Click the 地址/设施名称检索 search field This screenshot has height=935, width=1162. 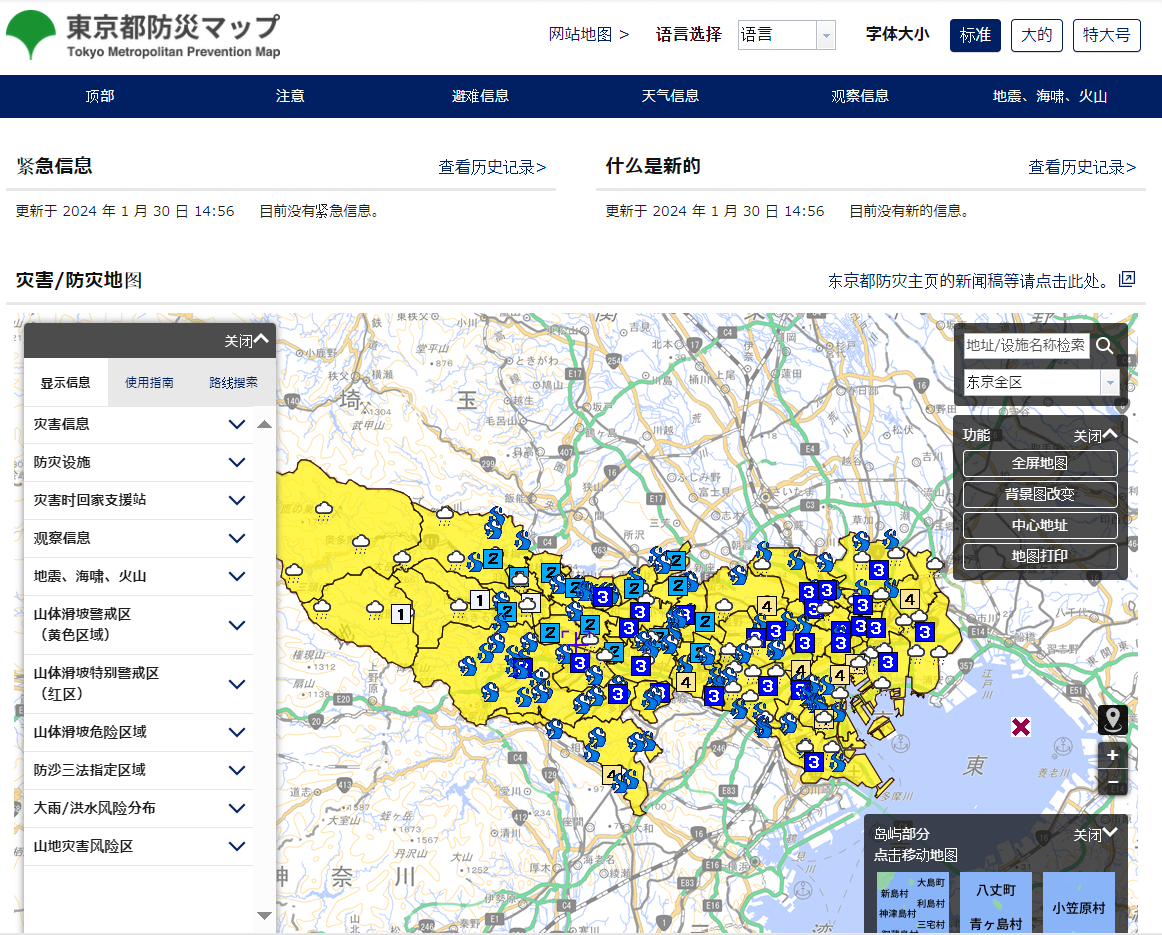click(x=1026, y=346)
